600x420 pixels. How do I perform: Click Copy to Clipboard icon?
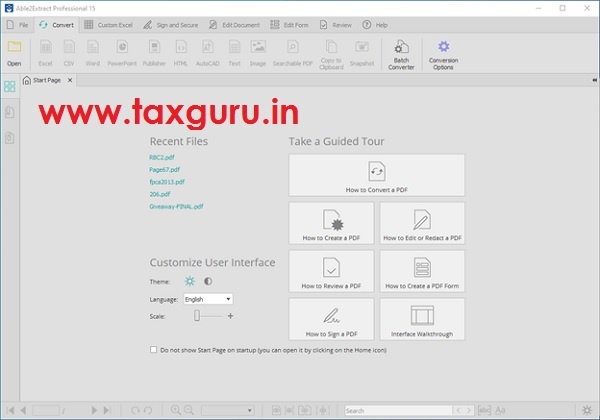point(331,55)
